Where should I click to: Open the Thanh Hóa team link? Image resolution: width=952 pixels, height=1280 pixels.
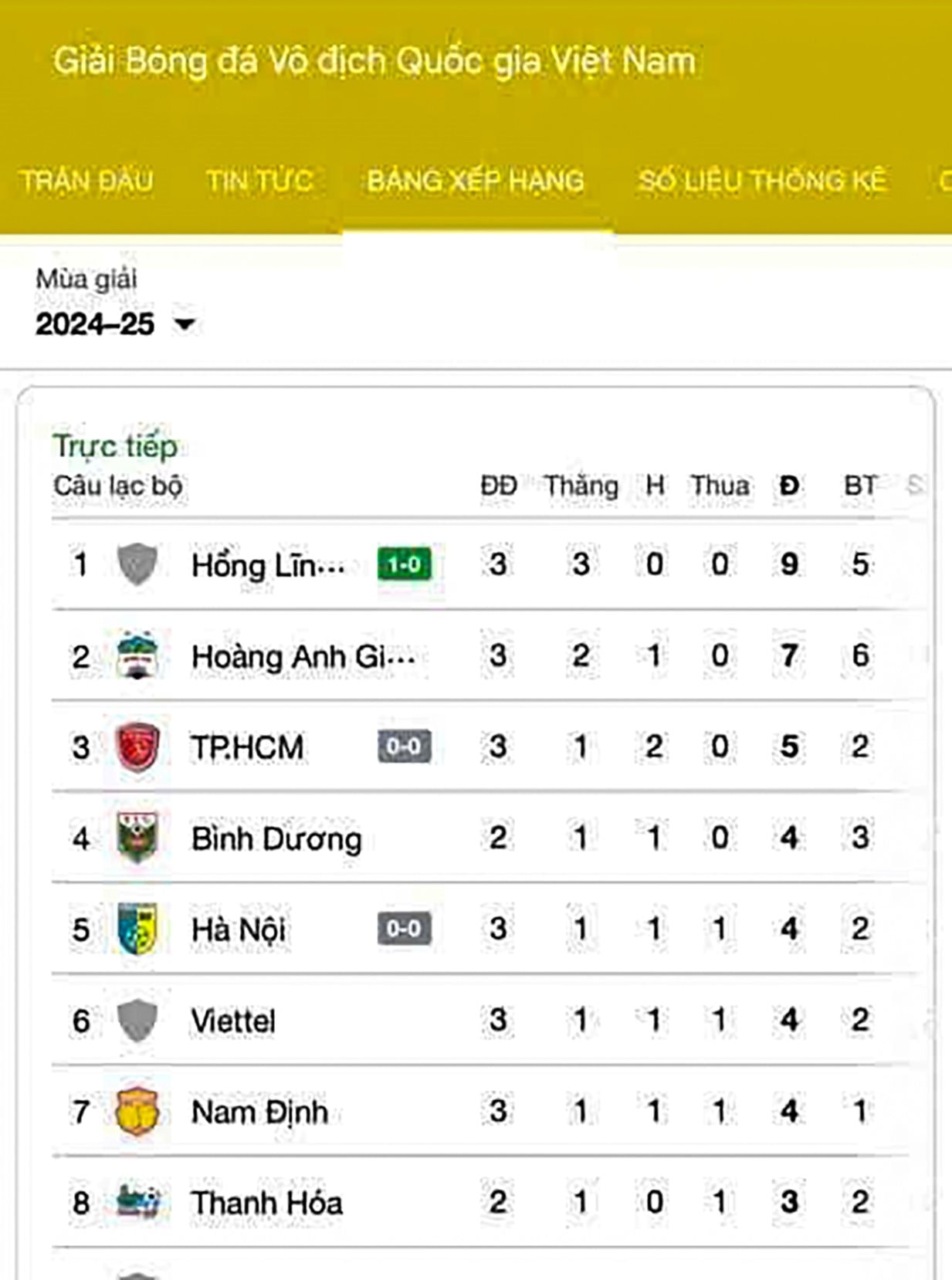267,1203
